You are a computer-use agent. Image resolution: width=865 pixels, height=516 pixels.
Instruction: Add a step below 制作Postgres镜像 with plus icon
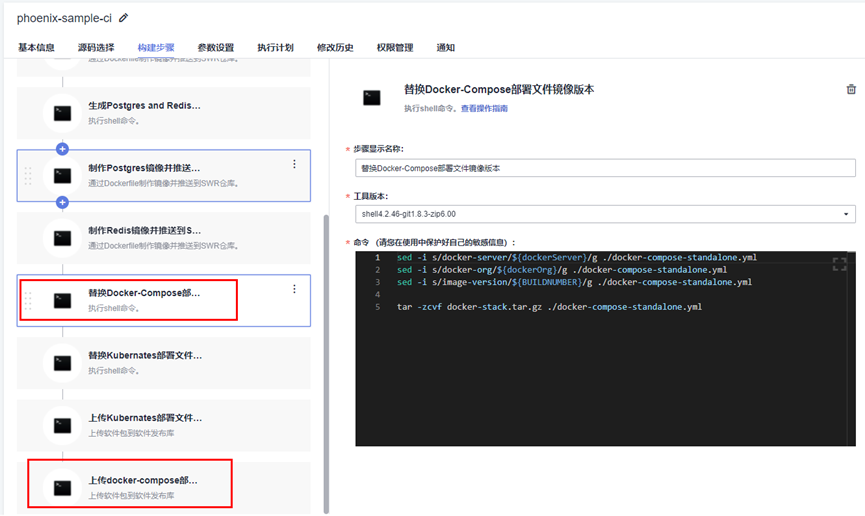click(x=62, y=203)
